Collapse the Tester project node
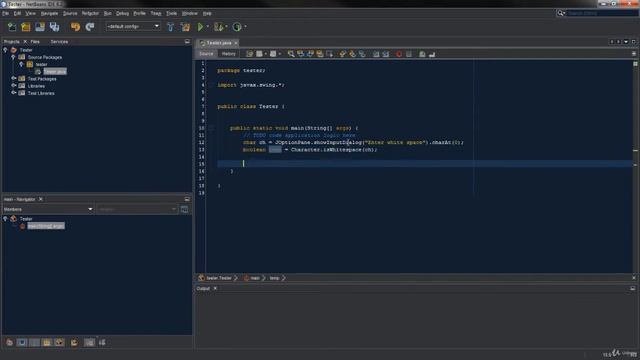Screen dimensions: 640x360 point(5,50)
